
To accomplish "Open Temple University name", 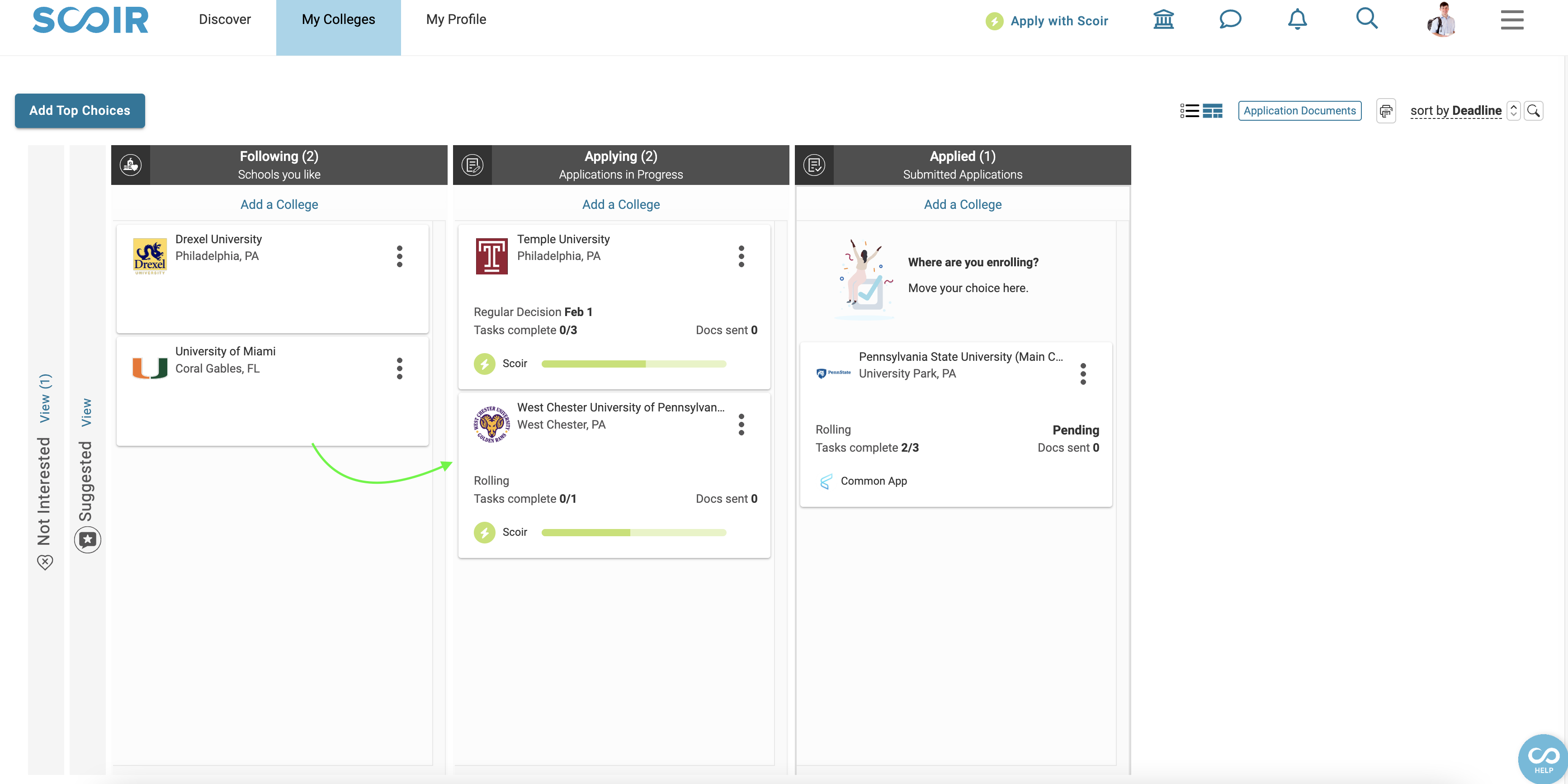I will [563, 239].
